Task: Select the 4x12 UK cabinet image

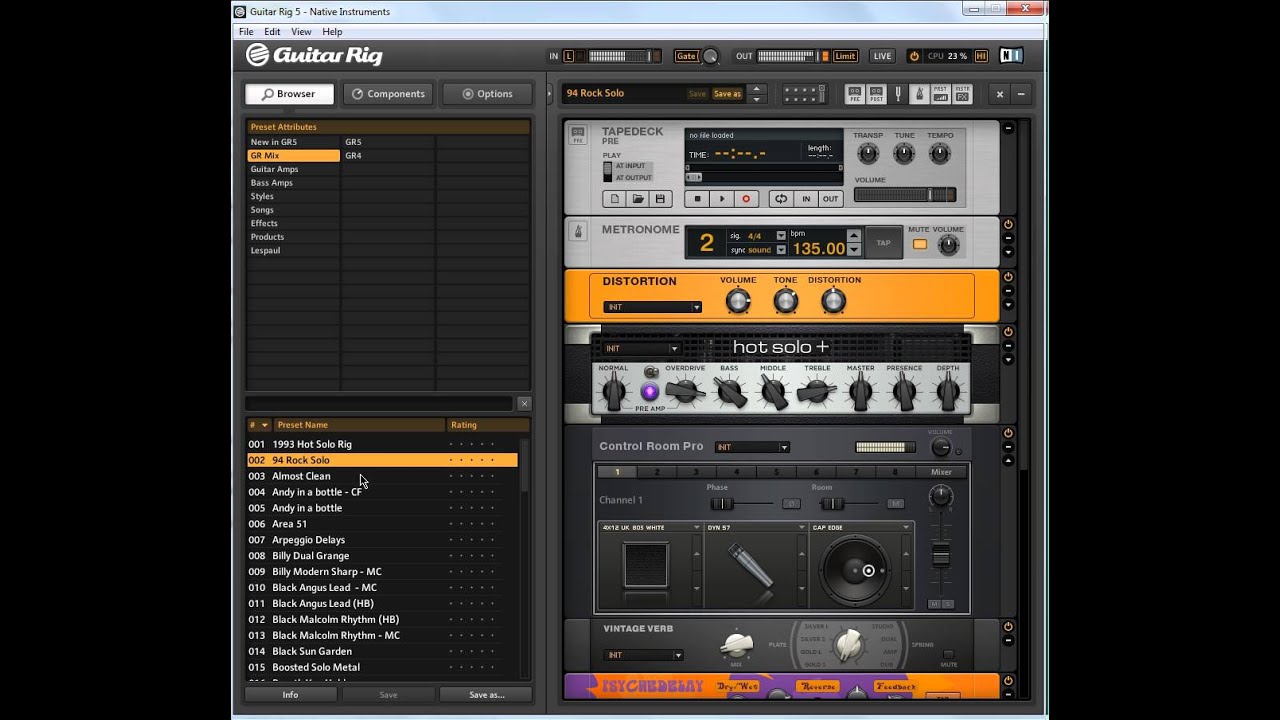Action: point(646,565)
